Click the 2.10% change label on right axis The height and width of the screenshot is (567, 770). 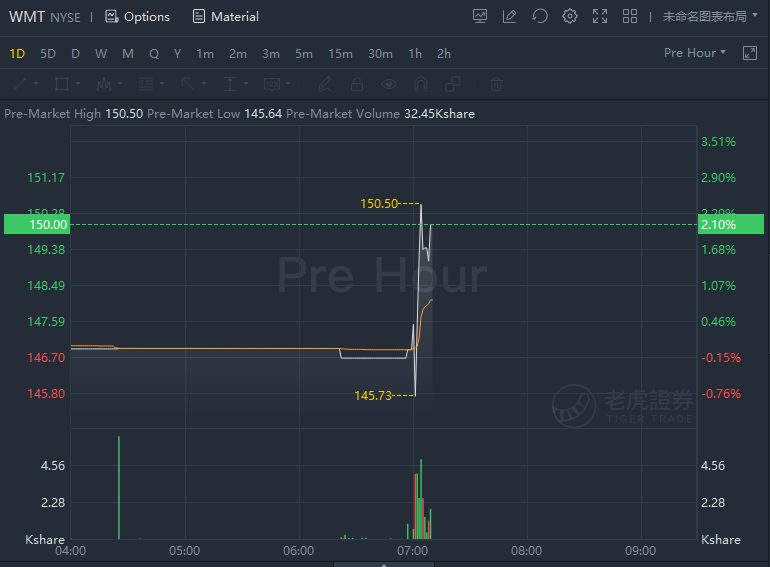pos(731,224)
